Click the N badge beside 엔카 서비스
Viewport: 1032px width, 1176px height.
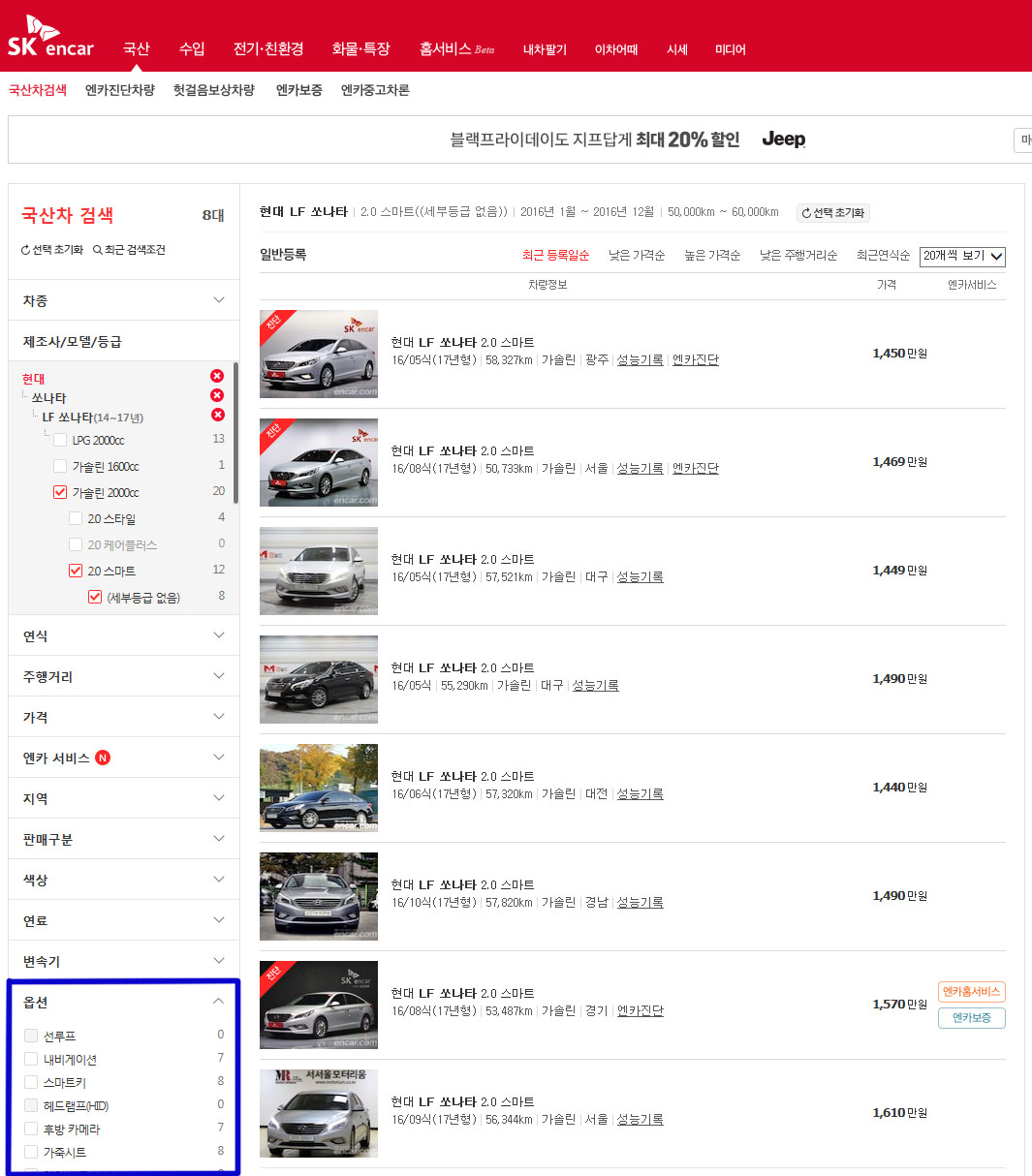tap(103, 758)
